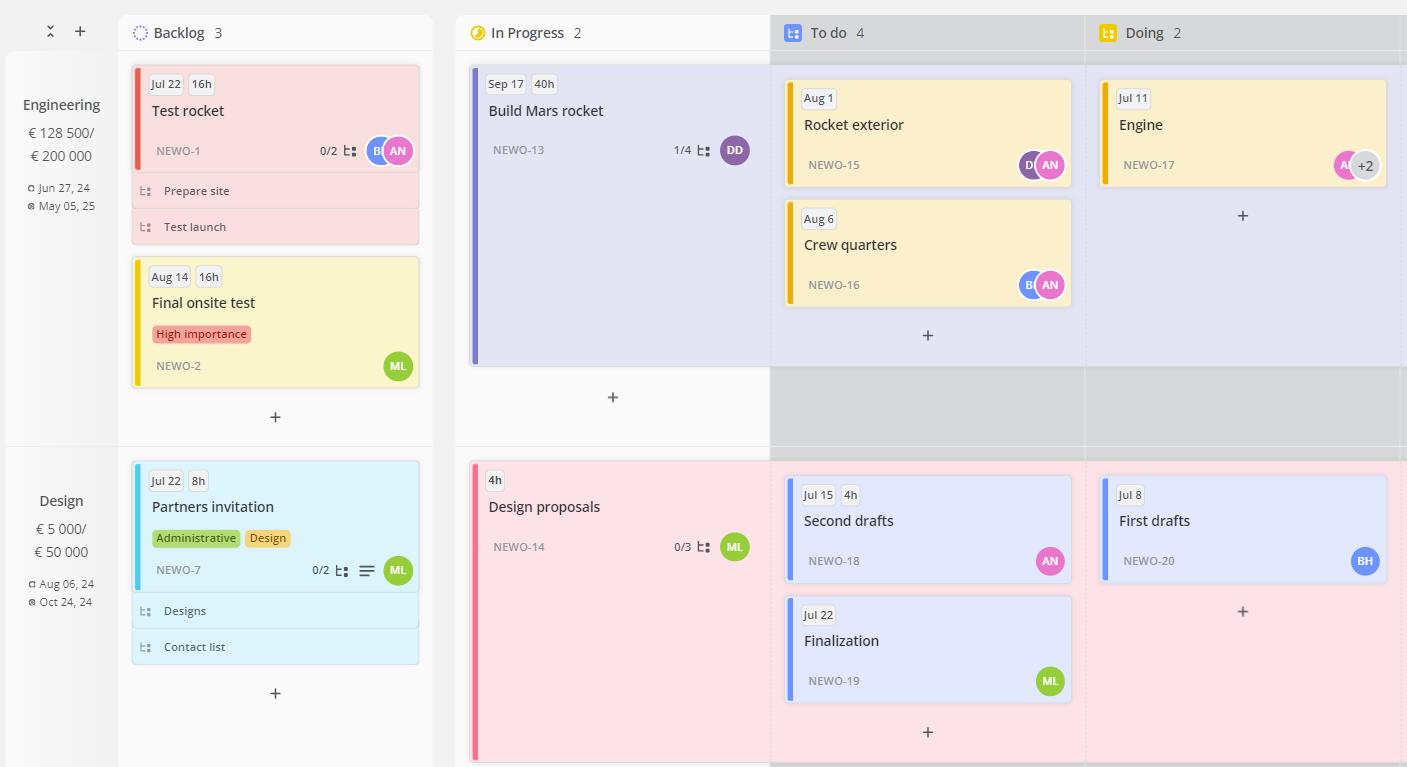
Task: Add card in Engineering In Progress with plus
Action: pyautogui.click(x=613, y=397)
